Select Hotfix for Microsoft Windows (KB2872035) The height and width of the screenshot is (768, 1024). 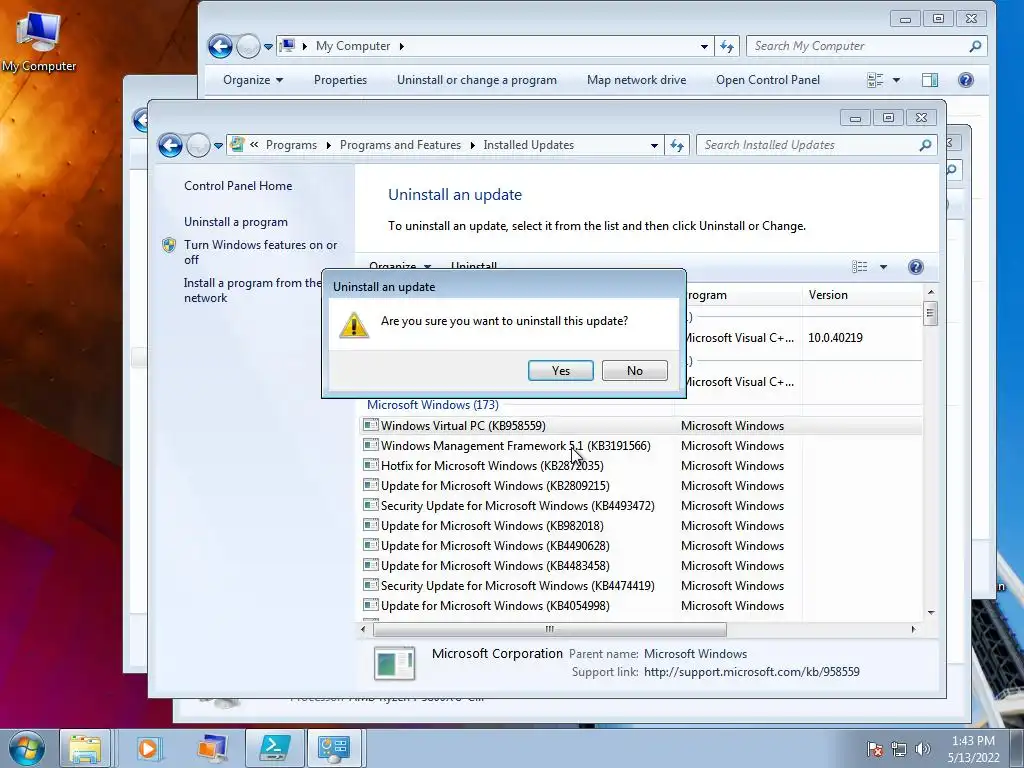(641, 466)
